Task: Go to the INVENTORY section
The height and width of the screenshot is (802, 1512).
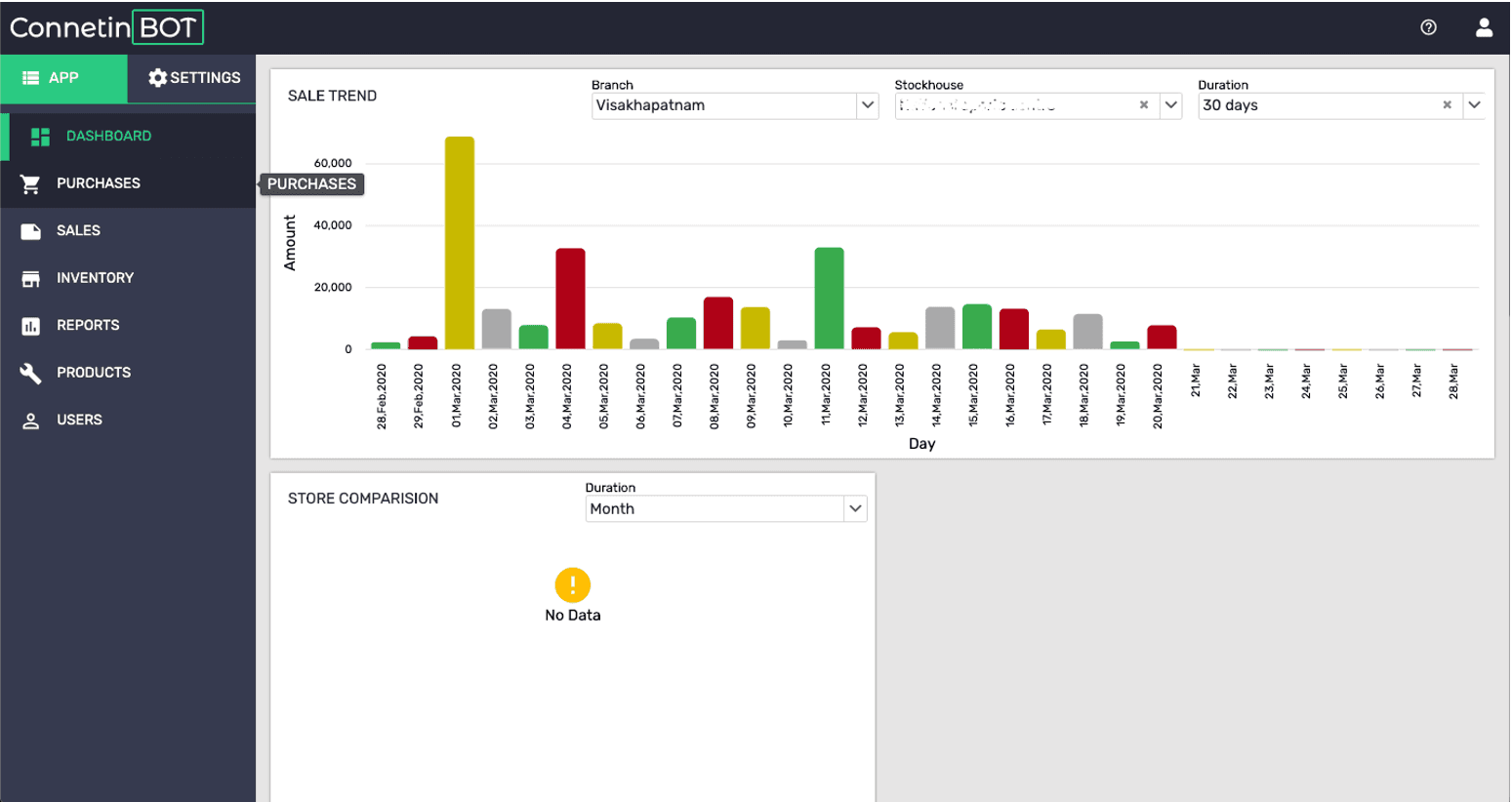Action: coord(128,278)
